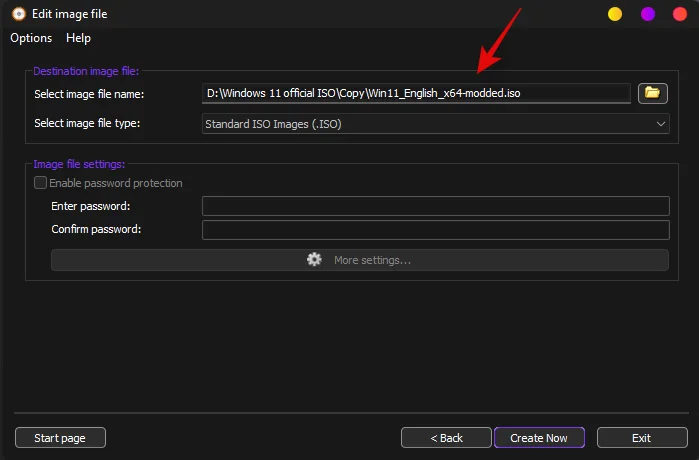Image resolution: width=699 pixels, height=460 pixels.
Task: Open the Help menu
Action: (x=78, y=38)
